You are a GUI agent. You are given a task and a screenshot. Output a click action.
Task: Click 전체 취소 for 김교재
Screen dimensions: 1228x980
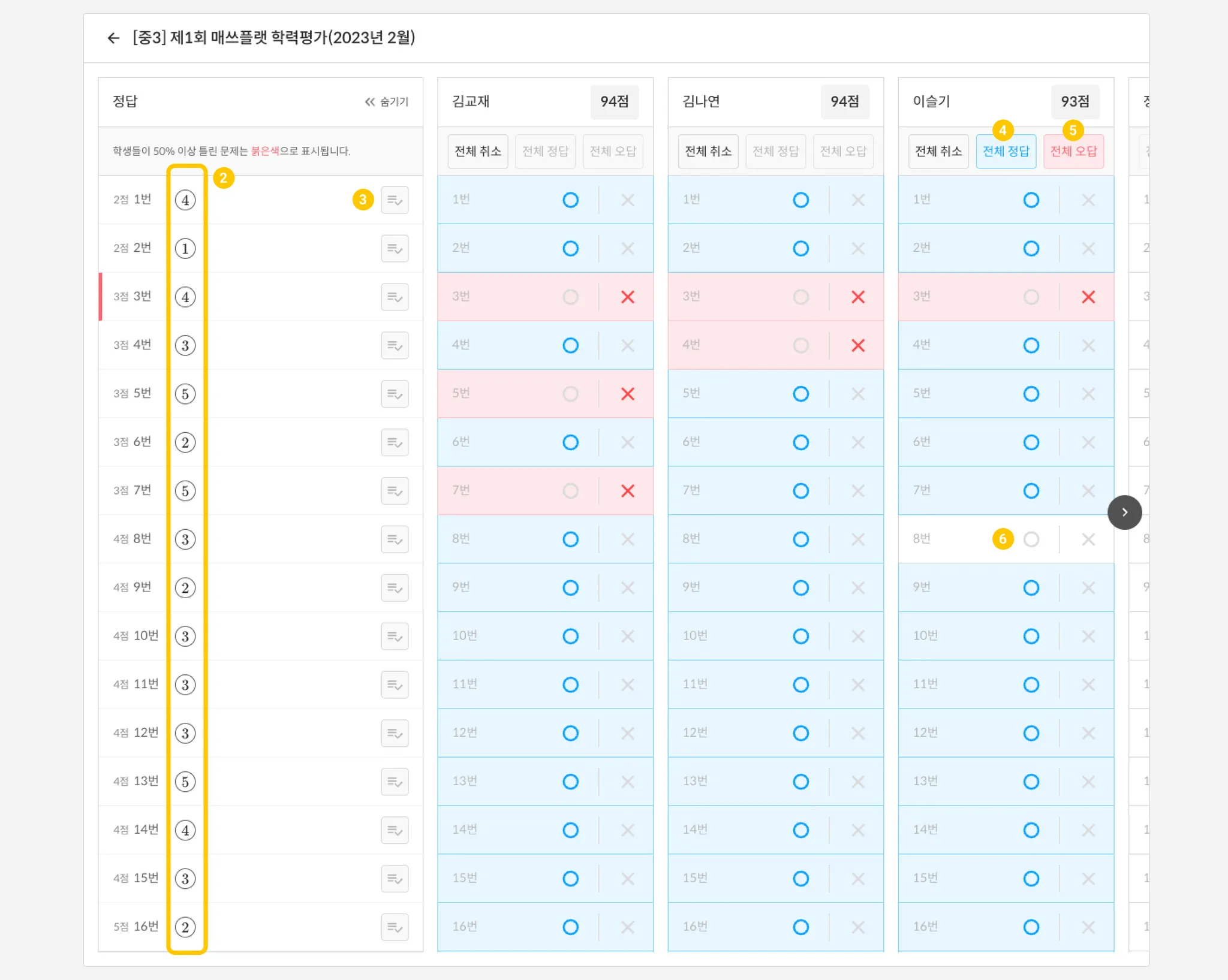[x=477, y=152]
